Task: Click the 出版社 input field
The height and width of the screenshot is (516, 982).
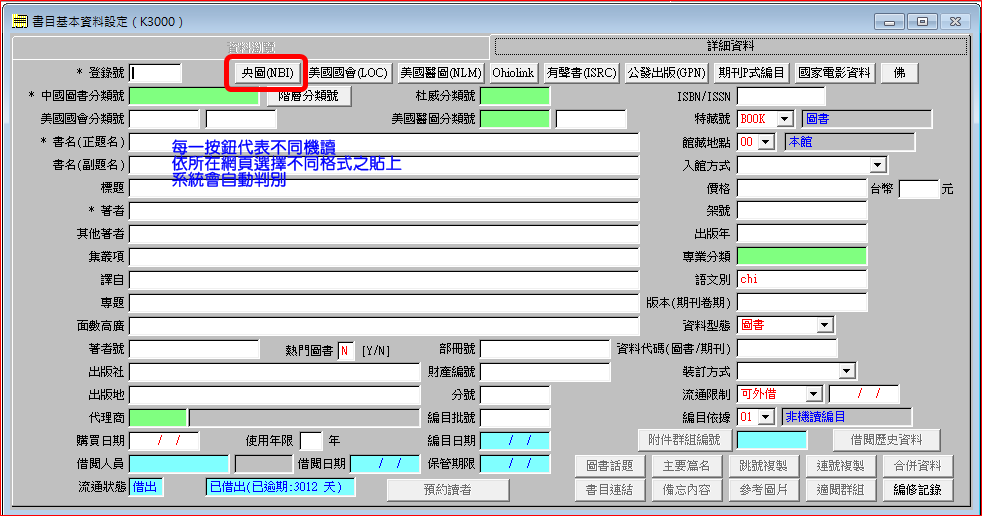Action: pyautogui.click(x=275, y=372)
